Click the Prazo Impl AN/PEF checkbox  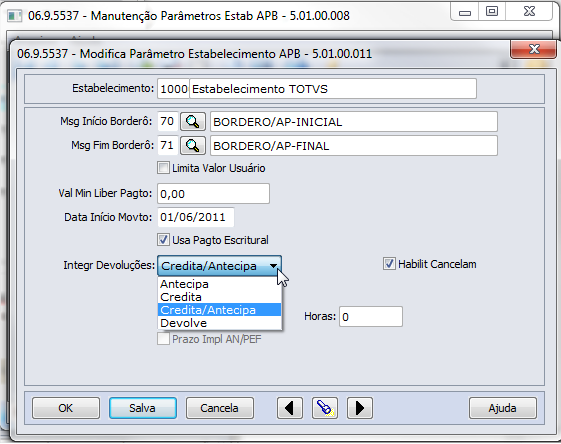[x=164, y=338]
